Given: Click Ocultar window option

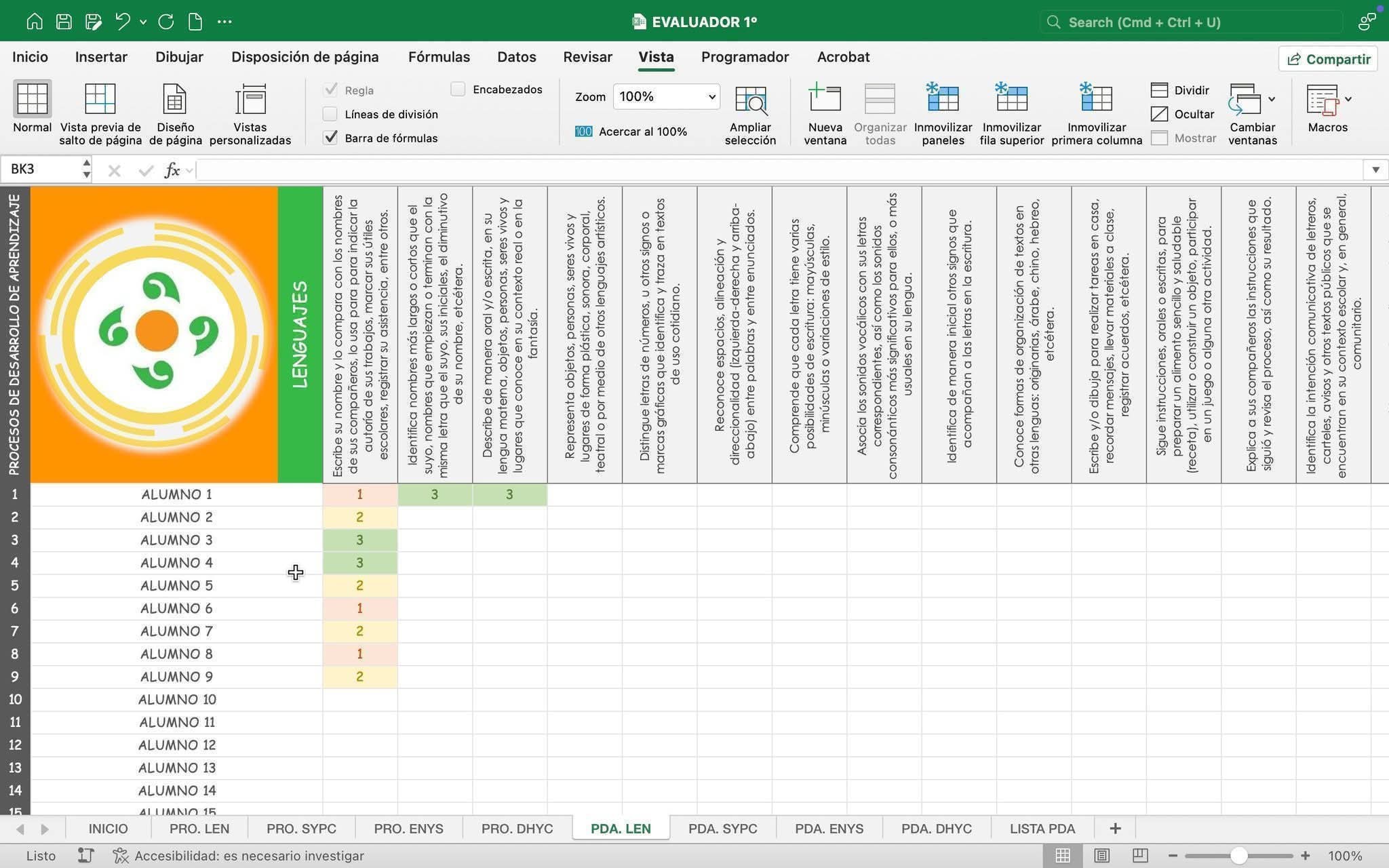Looking at the screenshot, I should point(1182,114).
